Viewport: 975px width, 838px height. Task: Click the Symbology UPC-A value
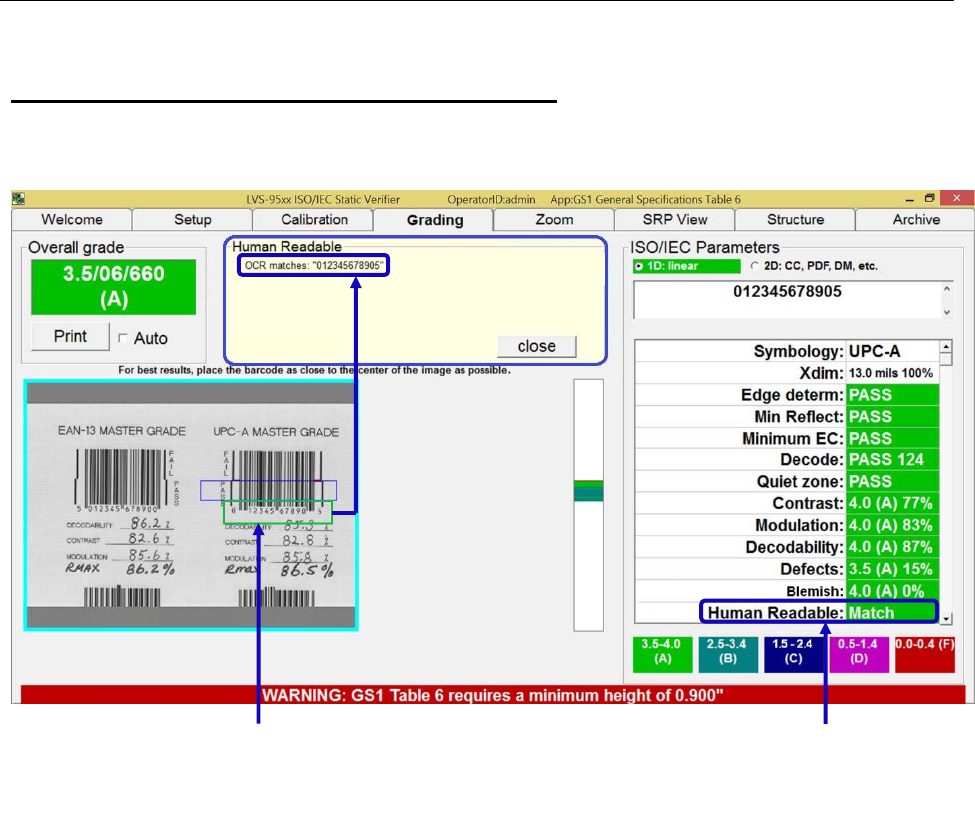(x=892, y=351)
